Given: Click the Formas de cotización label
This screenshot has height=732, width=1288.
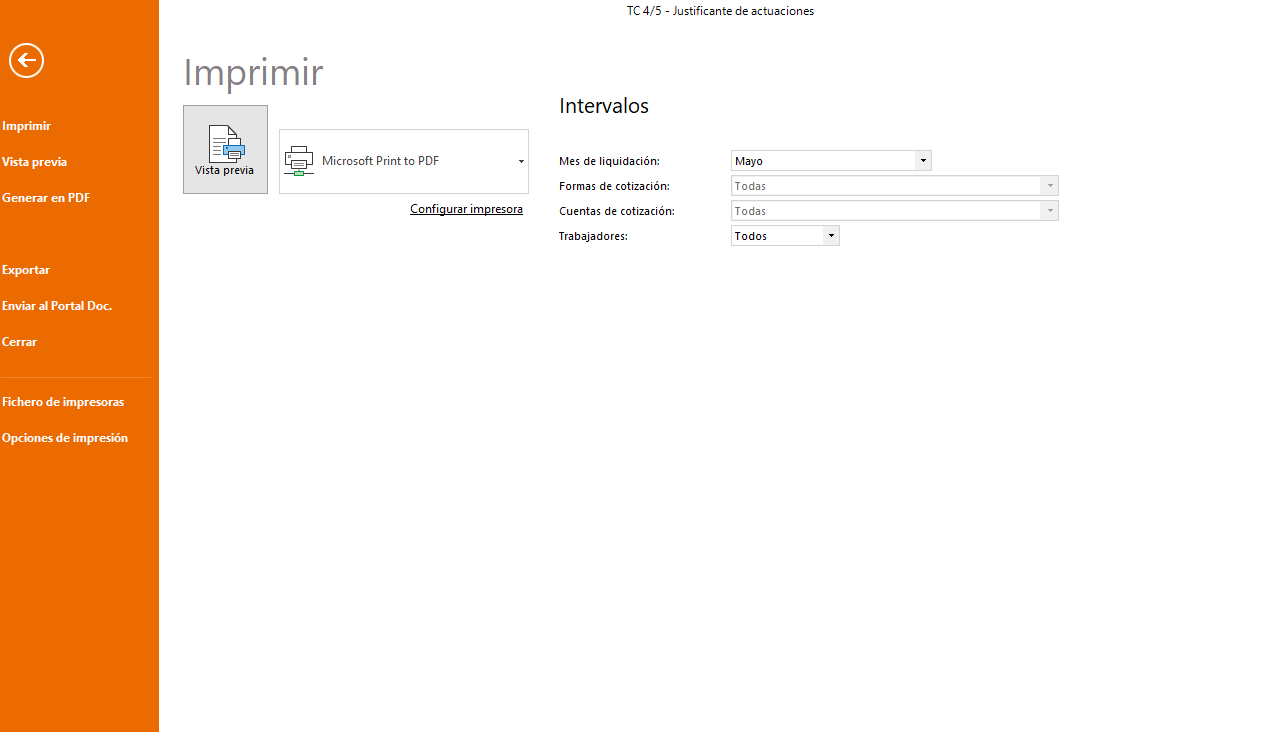Looking at the screenshot, I should point(614,186).
